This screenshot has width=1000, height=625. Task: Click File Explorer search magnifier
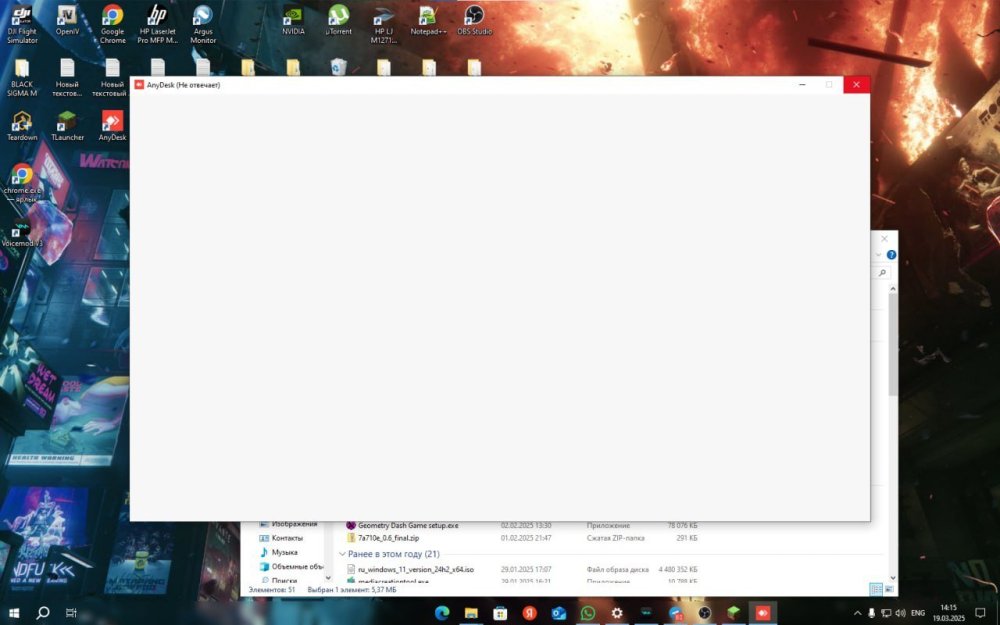coord(883,272)
